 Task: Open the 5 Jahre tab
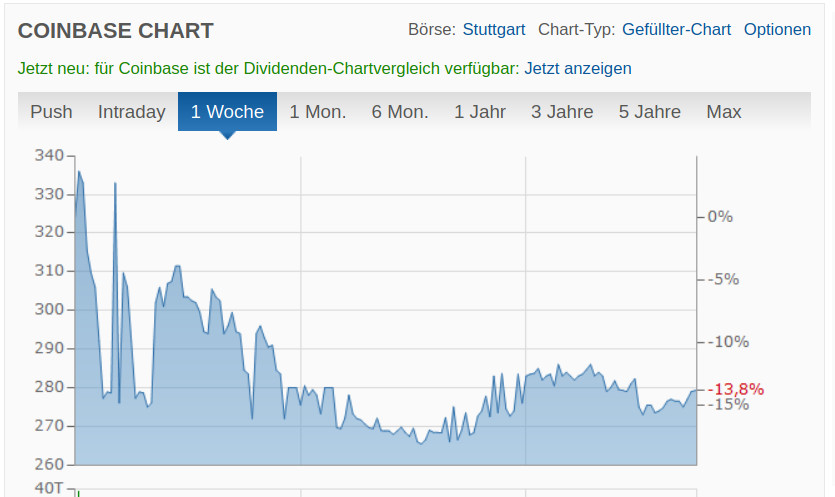click(650, 112)
